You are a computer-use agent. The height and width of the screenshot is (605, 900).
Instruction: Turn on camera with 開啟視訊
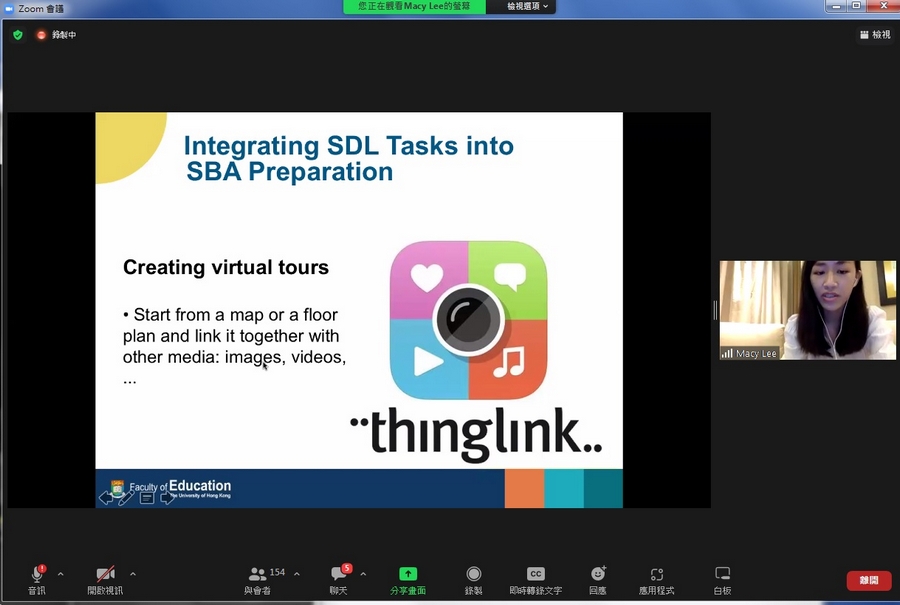(x=105, y=580)
